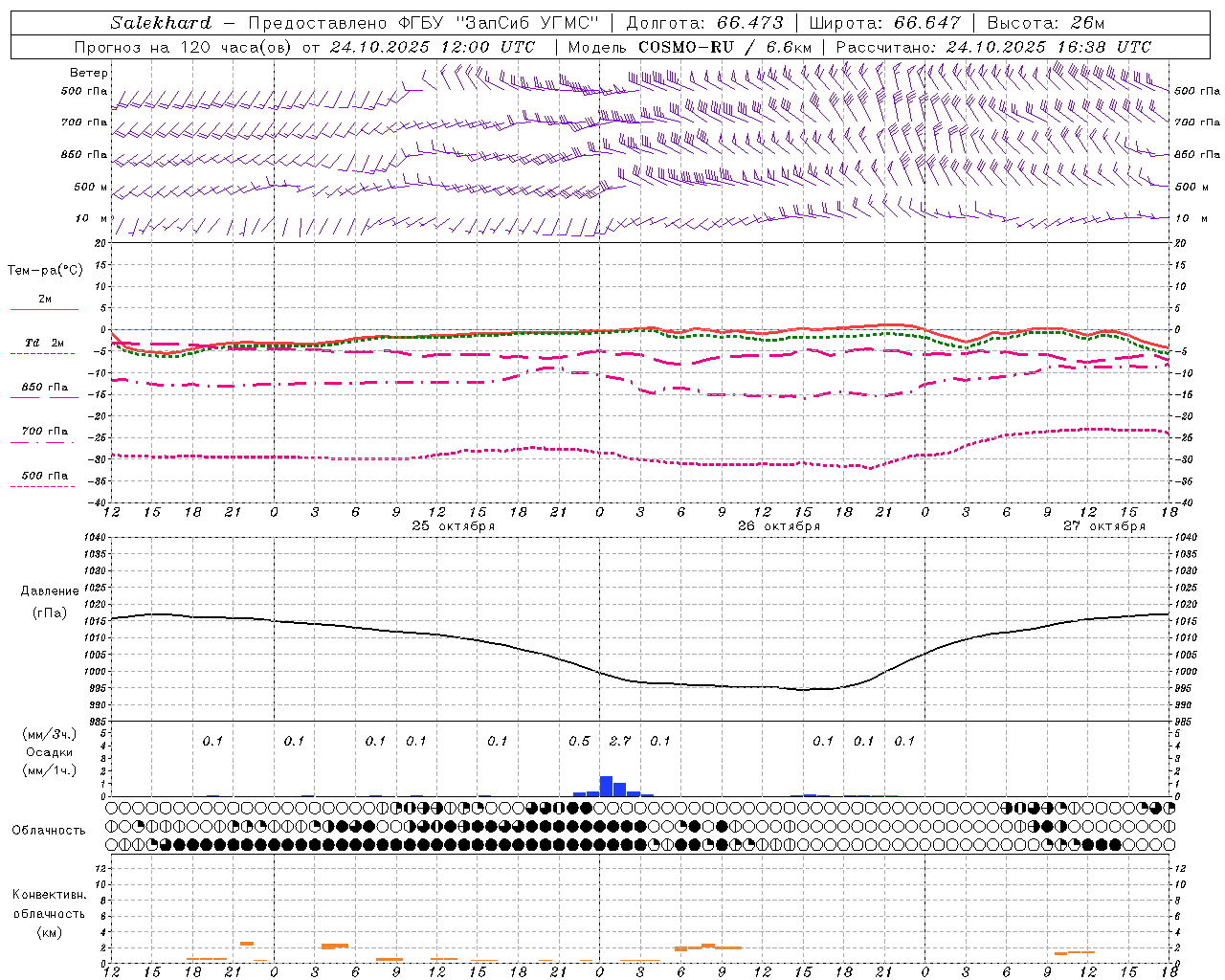Click the '(гПа)' pressure unit label

(50, 613)
